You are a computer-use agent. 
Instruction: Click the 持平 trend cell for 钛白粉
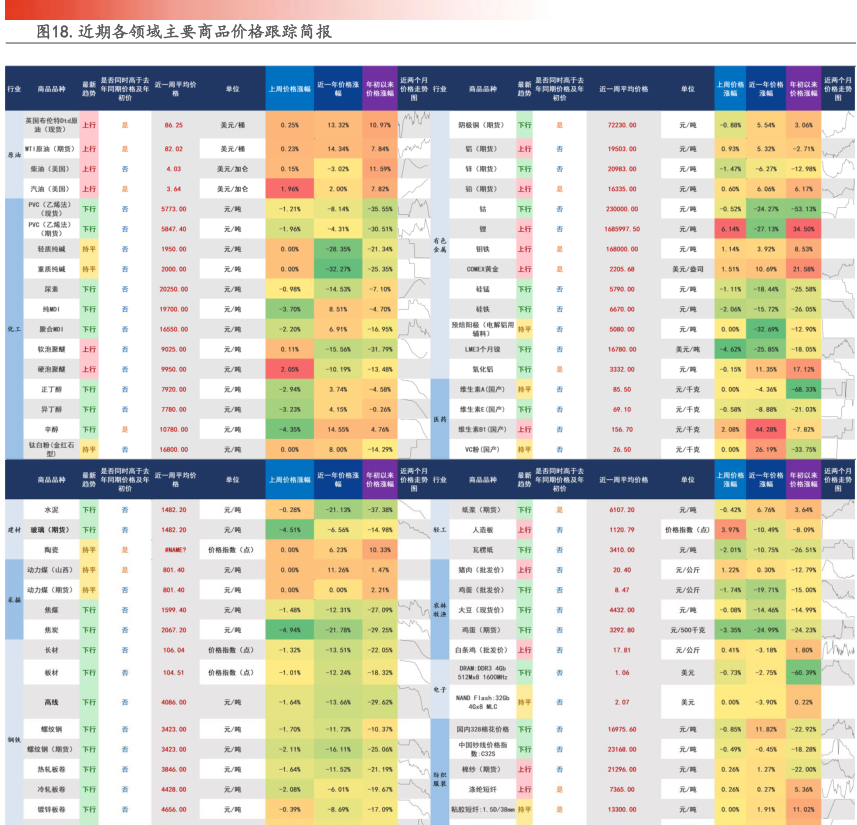pos(89,449)
